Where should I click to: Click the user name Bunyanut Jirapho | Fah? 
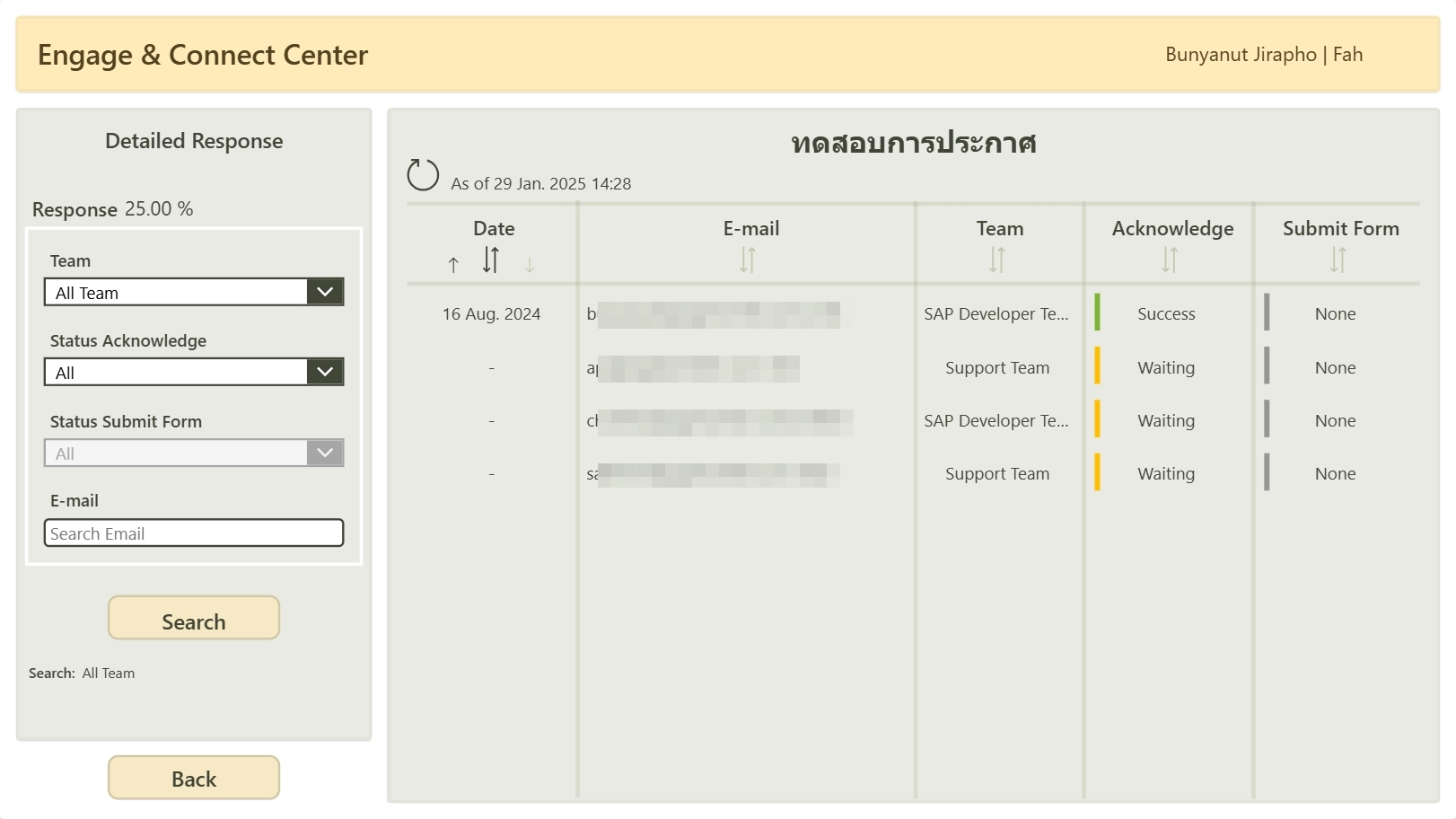coord(1263,55)
